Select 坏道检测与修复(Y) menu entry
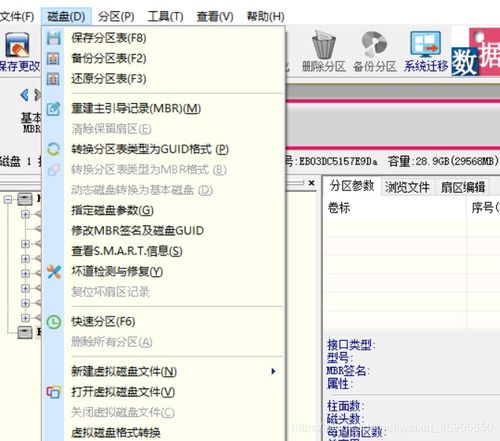Screen dimensions: 500x441 pyautogui.click(x=163, y=272)
